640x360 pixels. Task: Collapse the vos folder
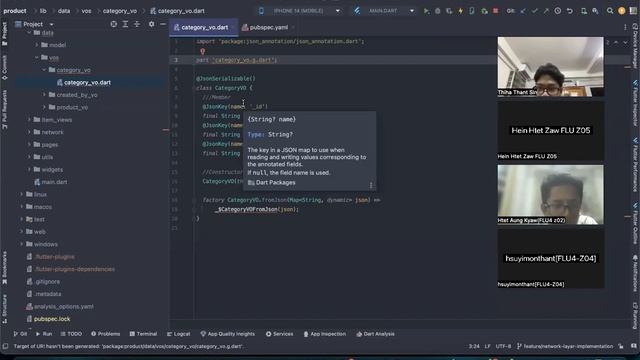click(37, 58)
